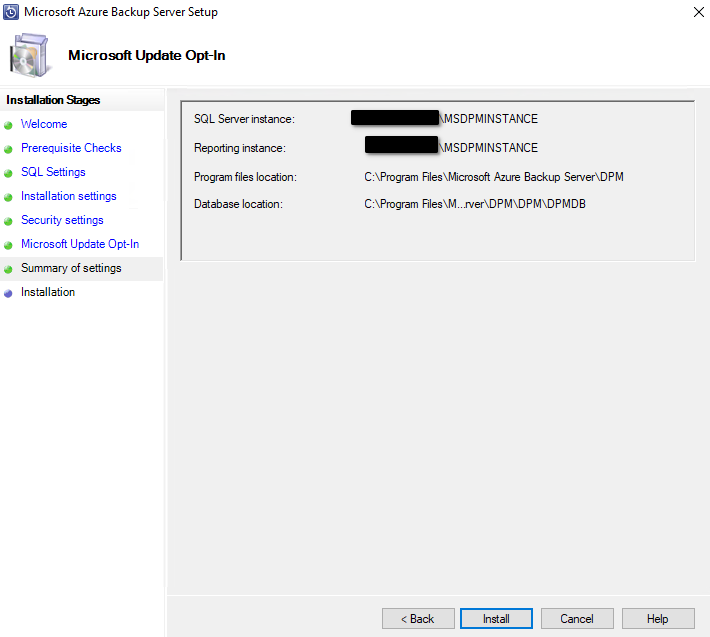Click the green bullet beside Welcome
Image resolution: width=710 pixels, height=637 pixels.
click(8, 125)
